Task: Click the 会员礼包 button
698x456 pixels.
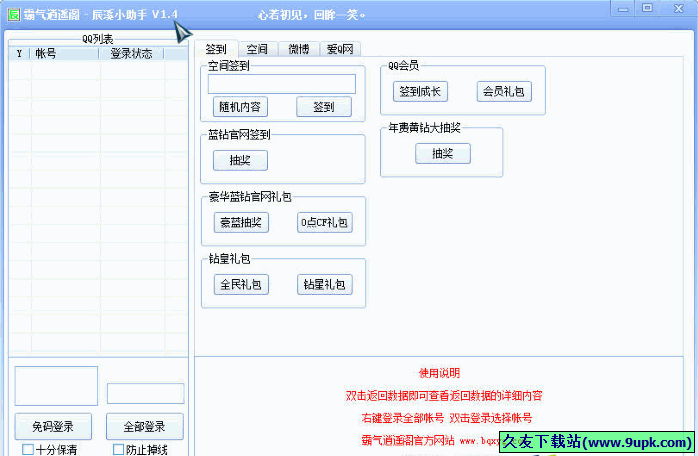Action: click(504, 92)
